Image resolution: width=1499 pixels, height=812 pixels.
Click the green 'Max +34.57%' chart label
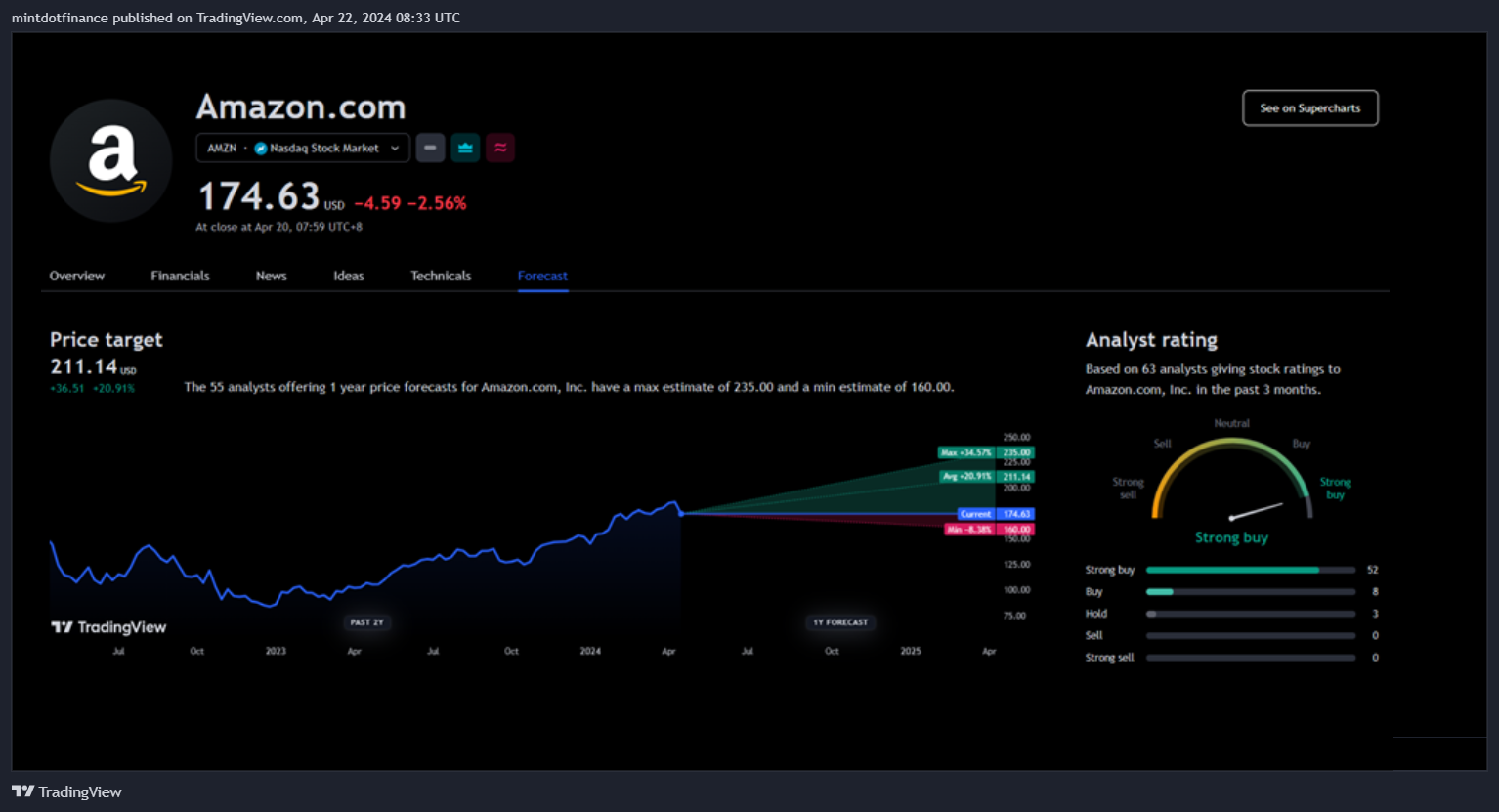966,452
